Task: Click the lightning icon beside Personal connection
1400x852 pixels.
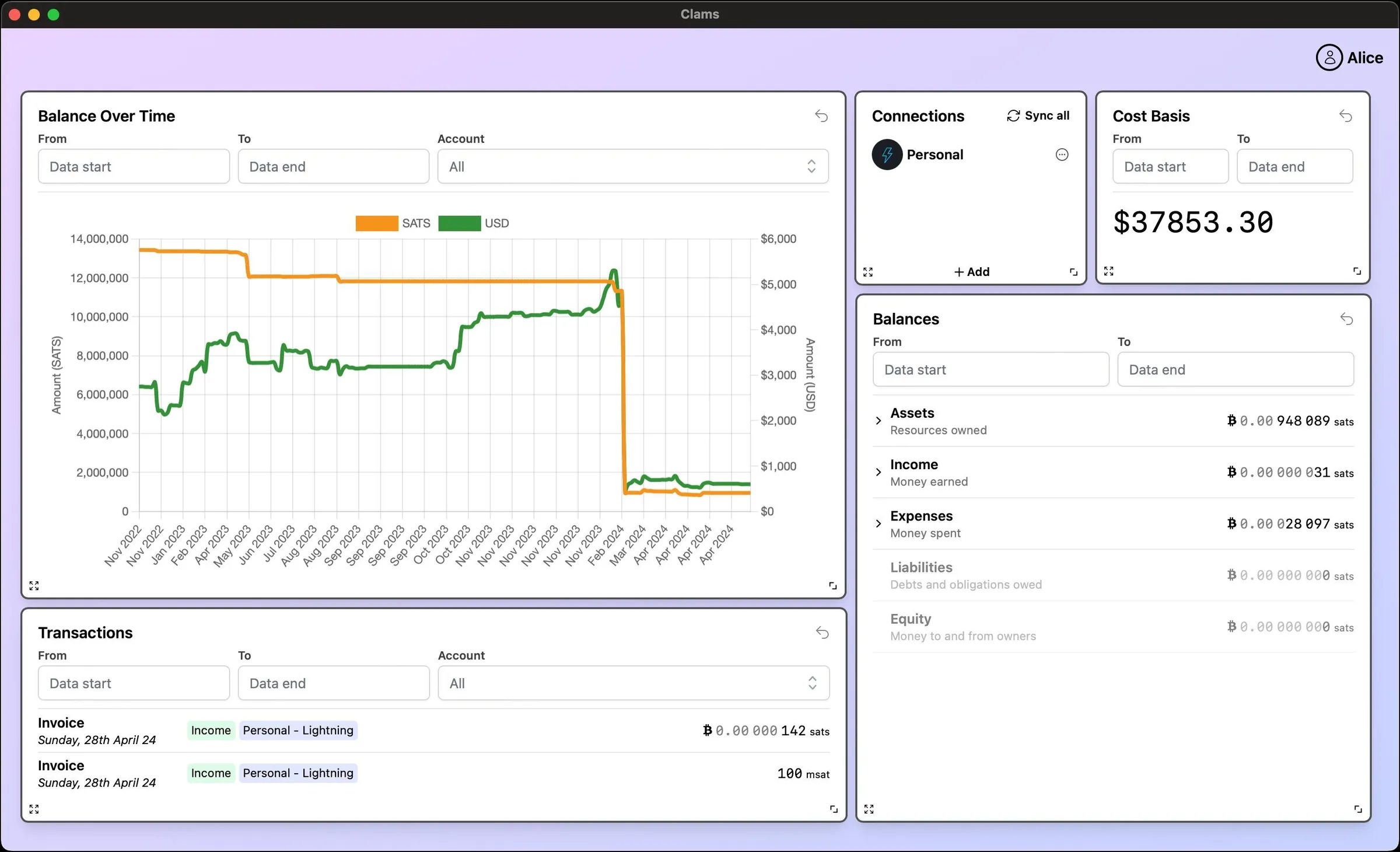Action: [886, 154]
